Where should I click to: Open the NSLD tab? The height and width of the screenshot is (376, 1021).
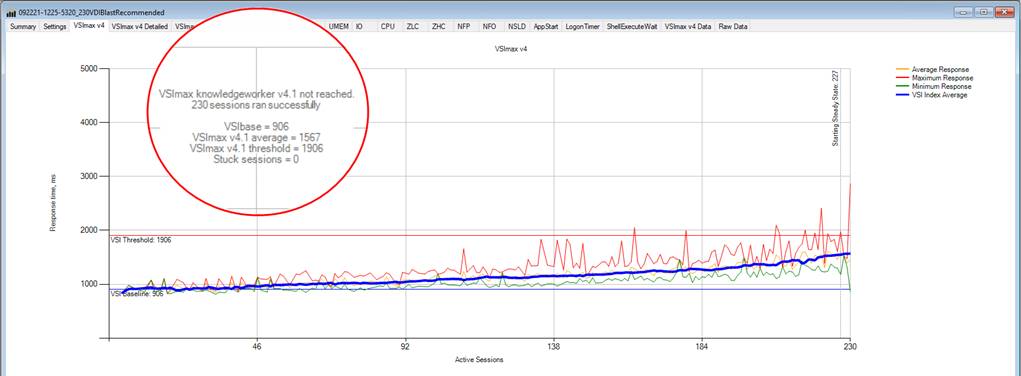coord(516,27)
